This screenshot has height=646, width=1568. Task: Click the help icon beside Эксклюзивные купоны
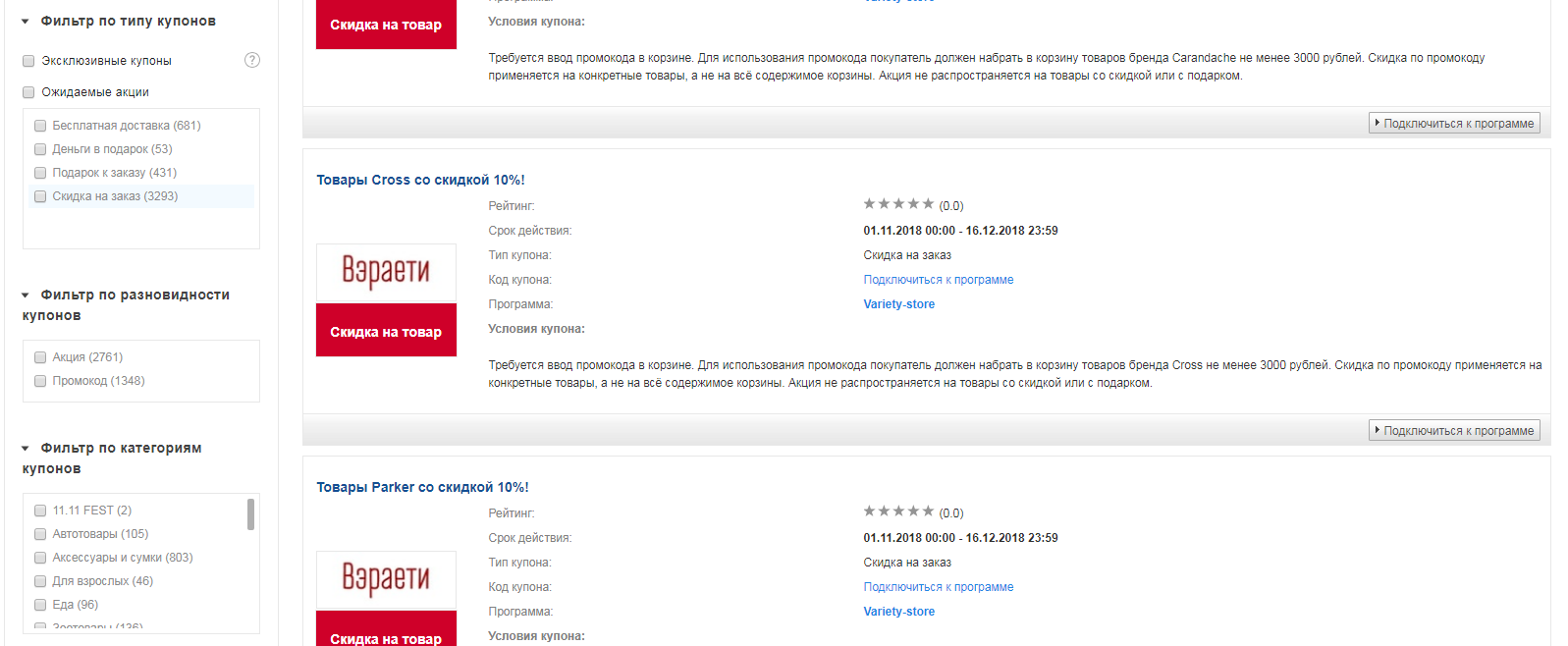tap(252, 60)
